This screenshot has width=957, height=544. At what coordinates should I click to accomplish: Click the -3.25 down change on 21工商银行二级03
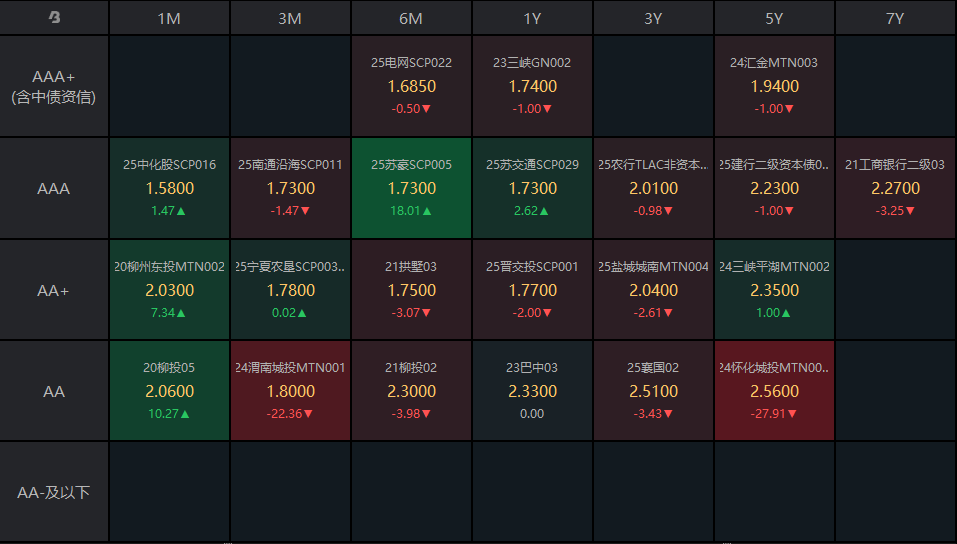pos(895,211)
